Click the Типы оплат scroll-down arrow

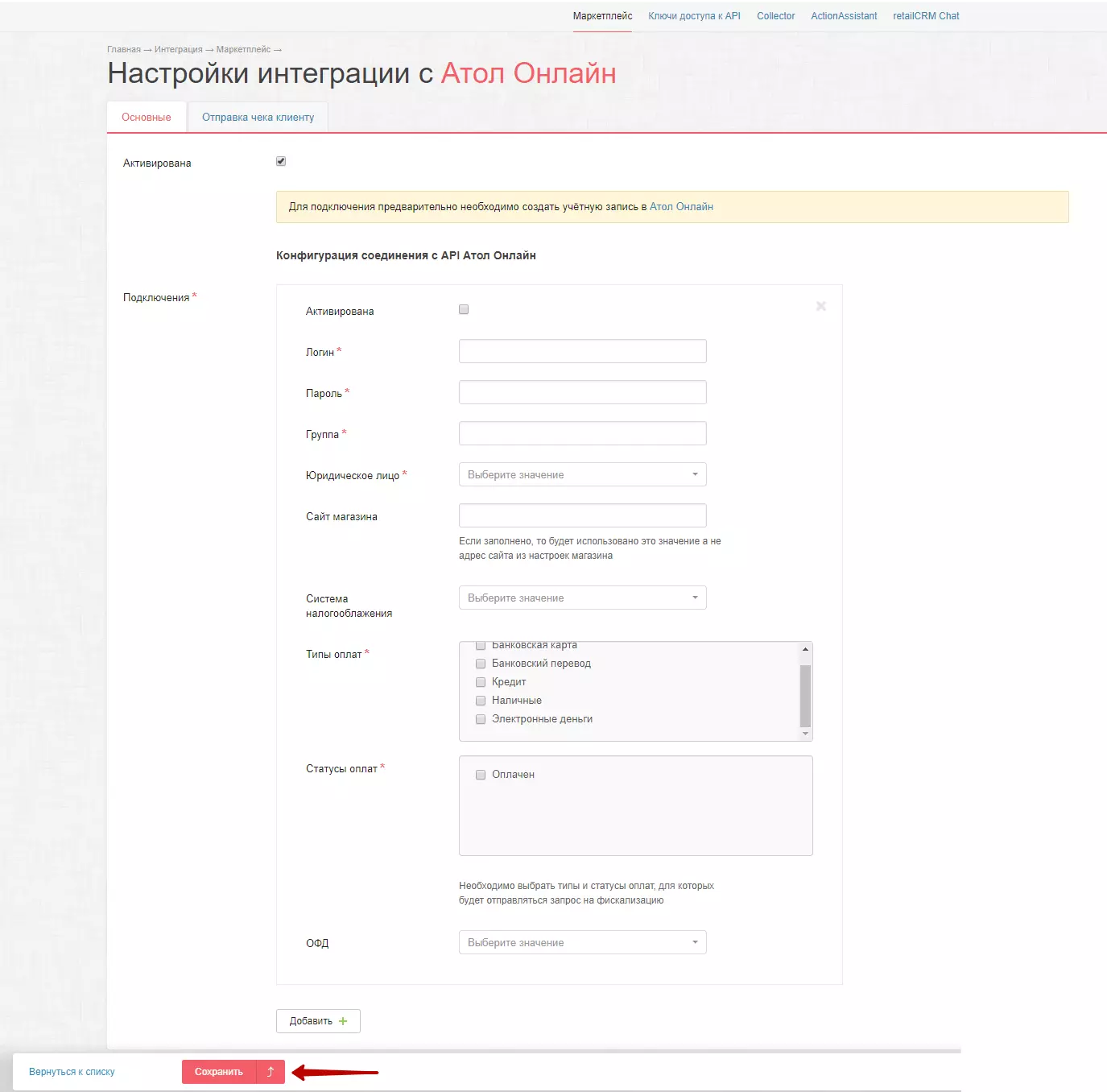point(805,734)
